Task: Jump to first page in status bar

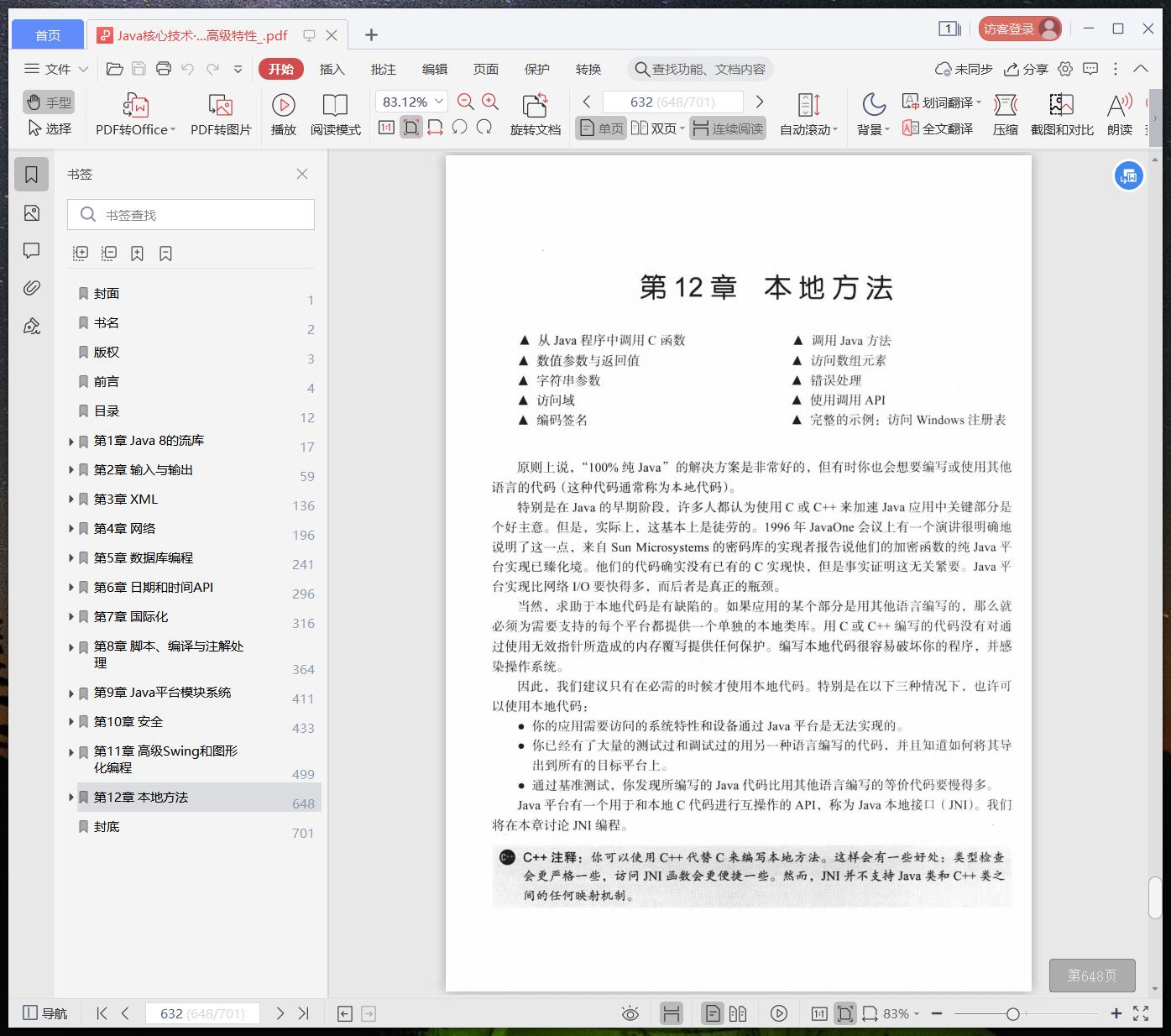Action: (102, 1013)
